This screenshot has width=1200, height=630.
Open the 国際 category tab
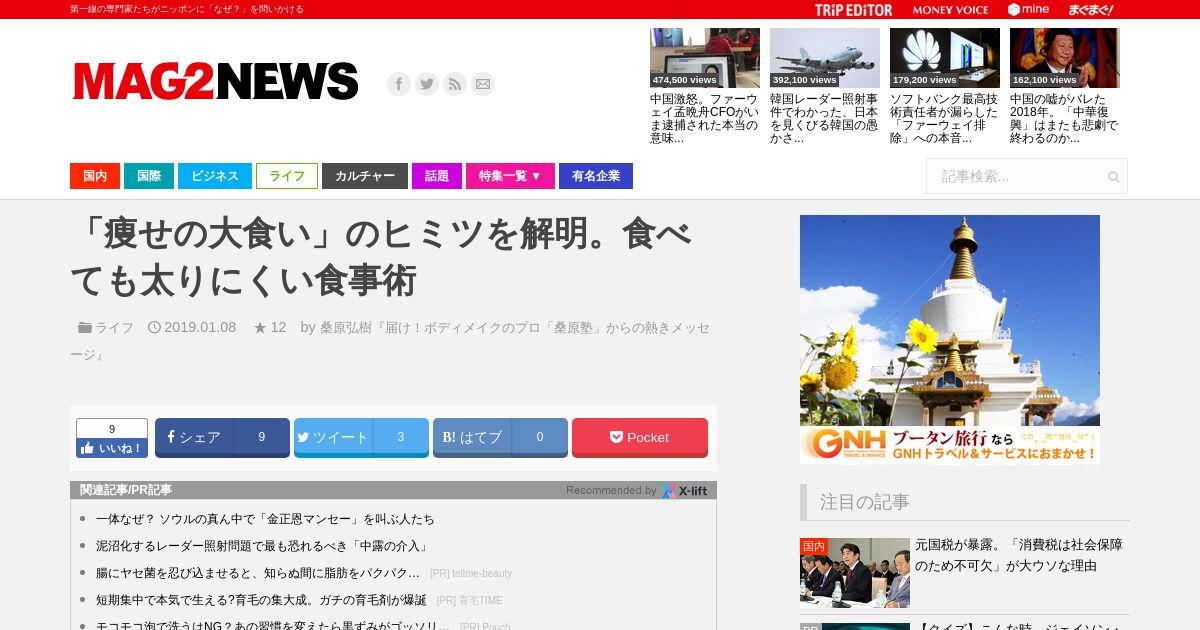(x=149, y=176)
